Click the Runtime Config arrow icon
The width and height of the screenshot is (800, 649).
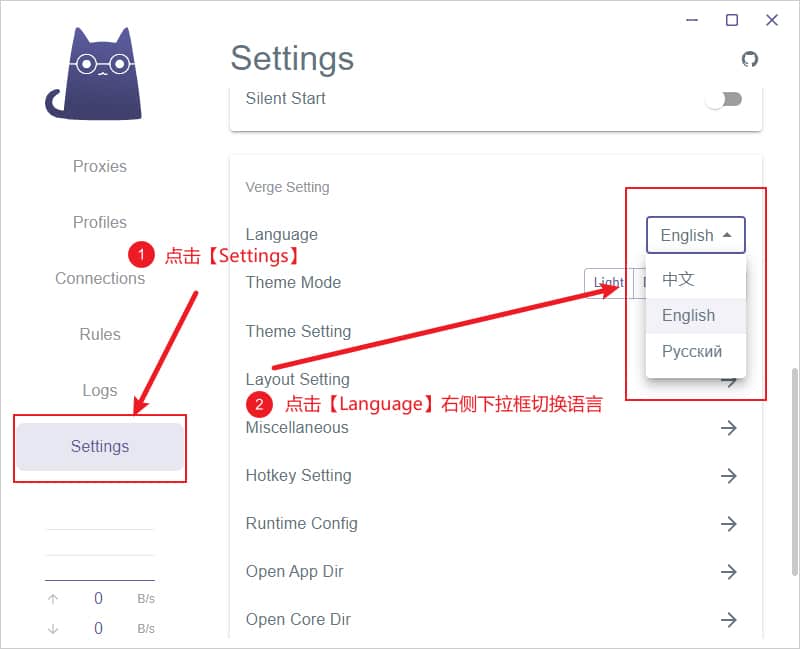pos(729,524)
